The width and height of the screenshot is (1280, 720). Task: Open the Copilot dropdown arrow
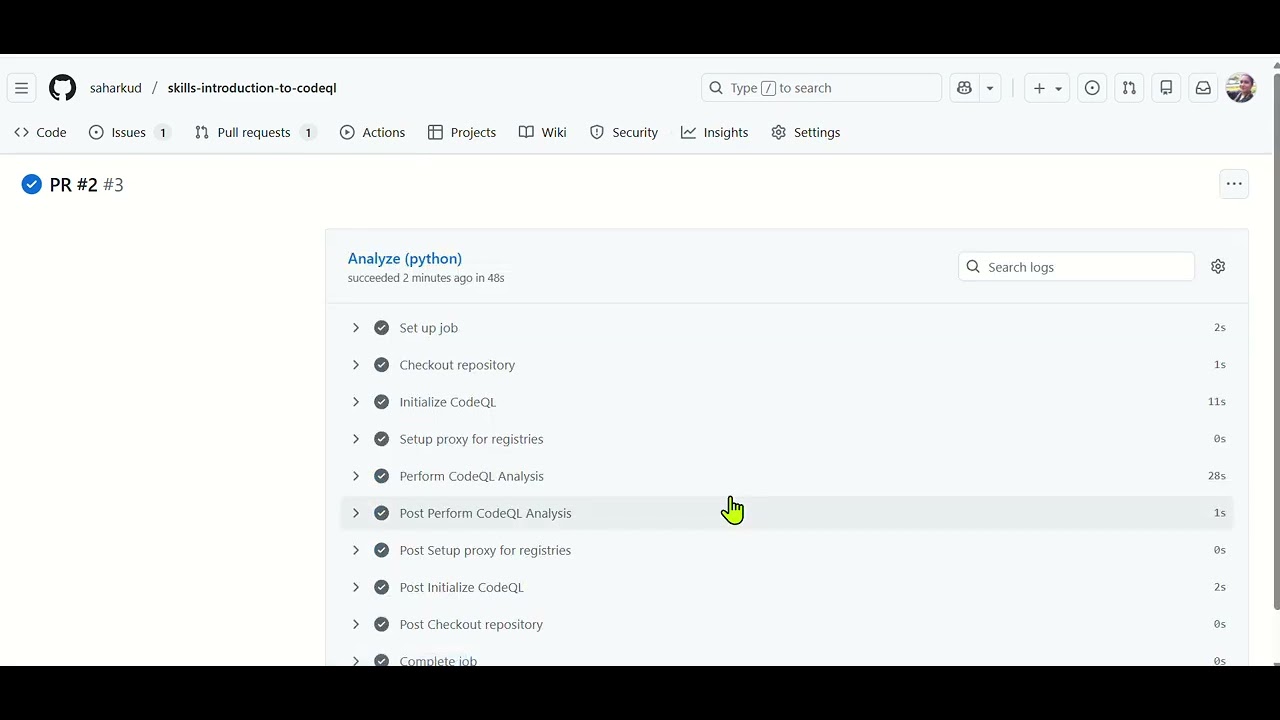point(990,88)
